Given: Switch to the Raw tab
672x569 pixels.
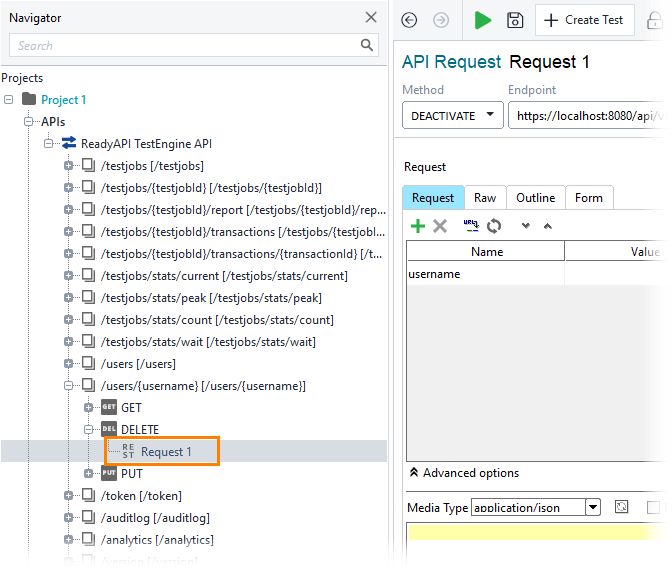Looking at the screenshot, I should point(485,198).
